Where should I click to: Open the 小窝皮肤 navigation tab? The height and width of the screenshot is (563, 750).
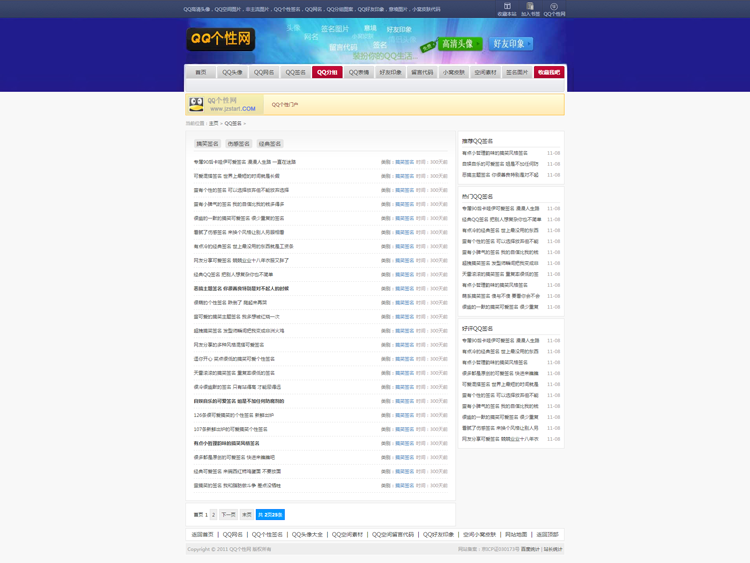(453, 72)
